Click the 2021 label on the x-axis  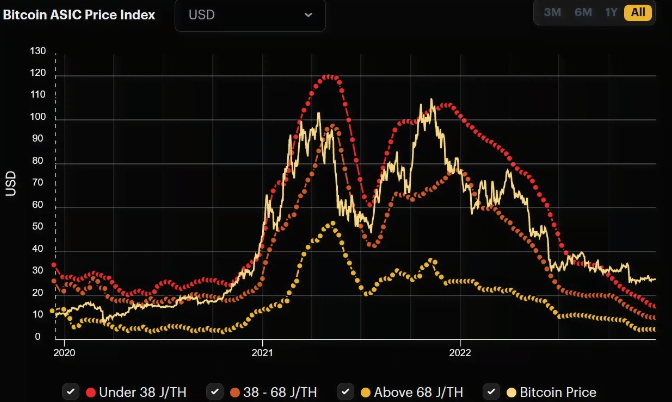262,352
